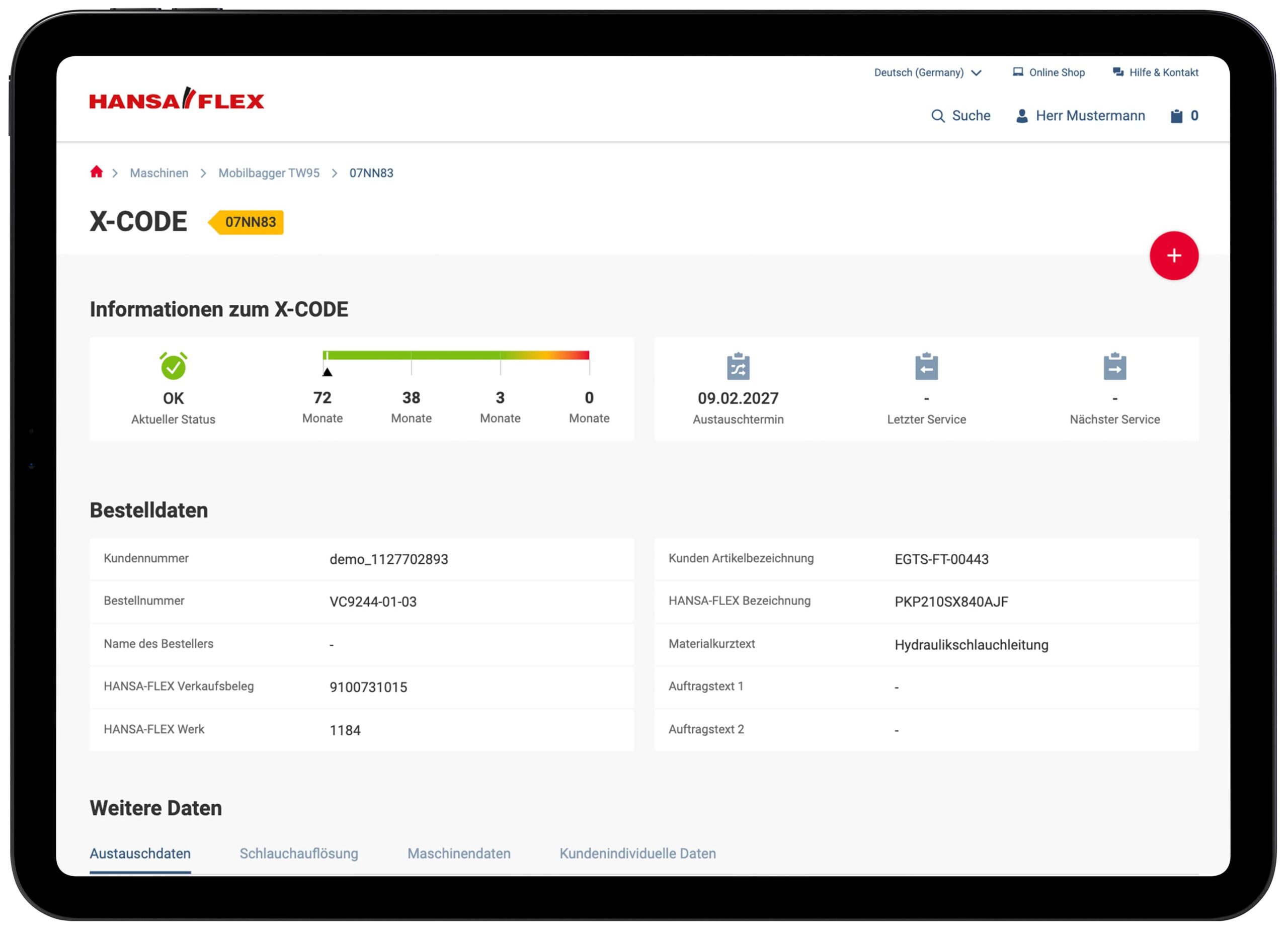Click the red home breadcrumb icon
This screenshot has height=933, width=1288.
[x=97, y=172]
